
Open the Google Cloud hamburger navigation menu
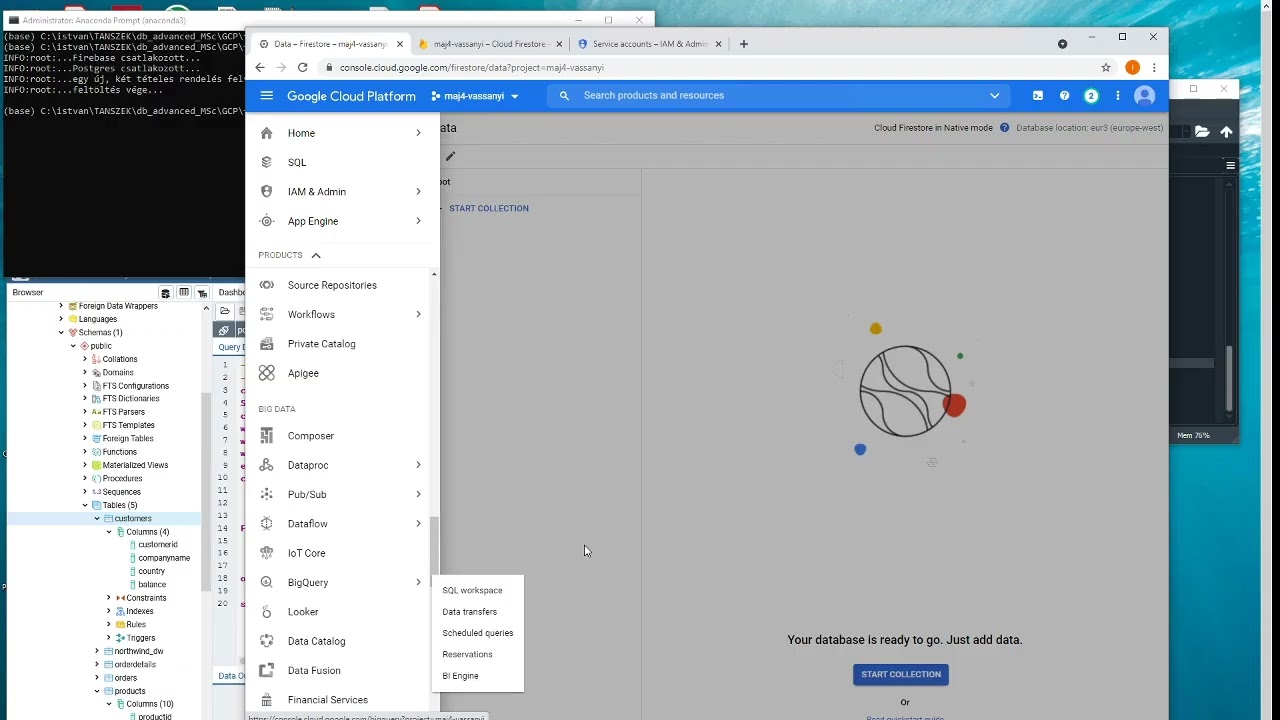[266, 96]
